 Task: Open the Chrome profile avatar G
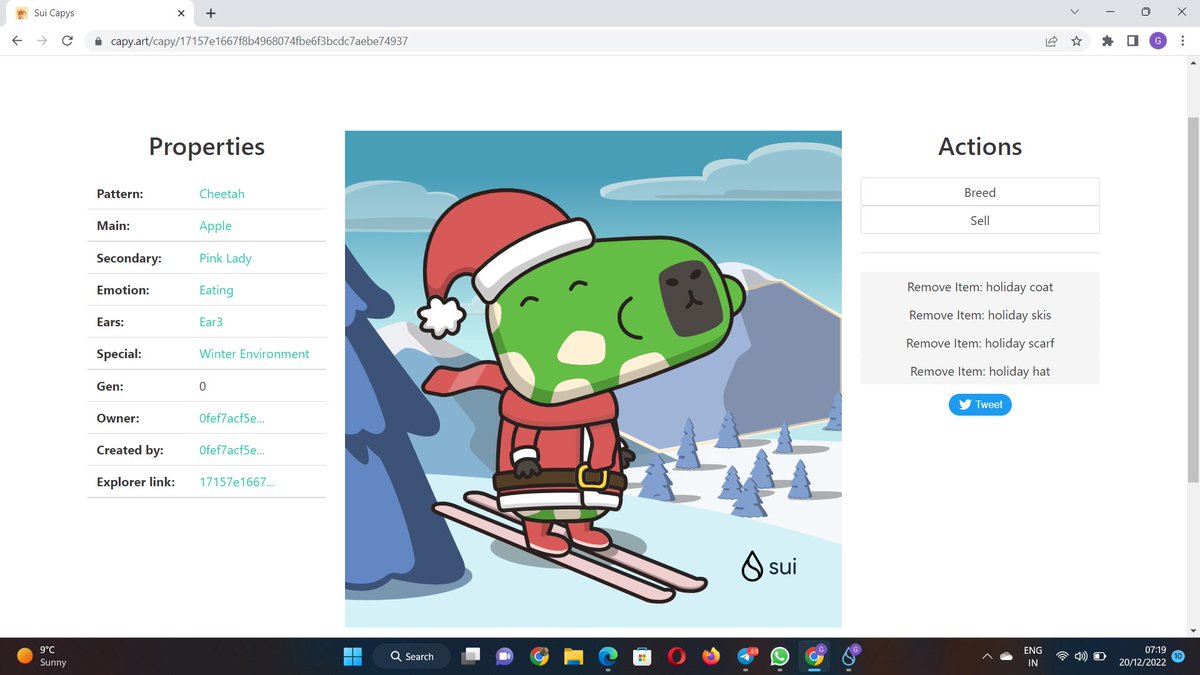point(1158,41)
